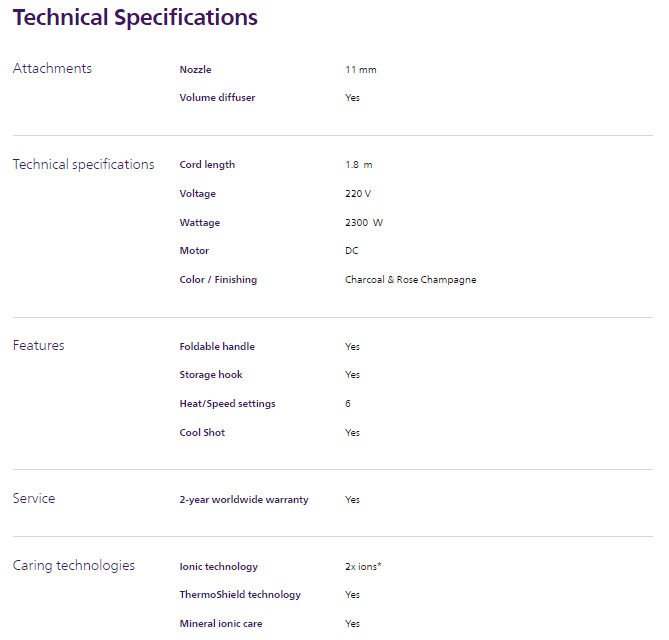Screen dimensions: 669x640
Task: Click the 2x ions* value text
Action: [x=363, y=567]
